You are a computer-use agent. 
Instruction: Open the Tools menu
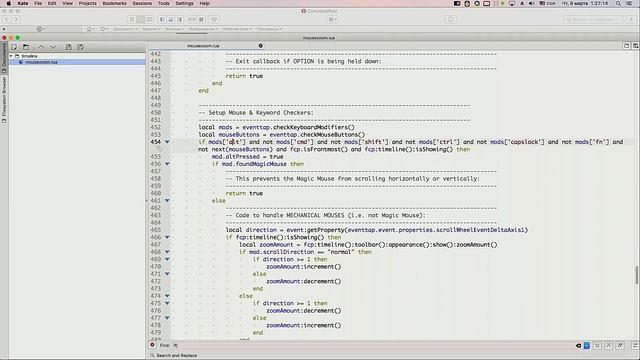click(x=164, y=3)
